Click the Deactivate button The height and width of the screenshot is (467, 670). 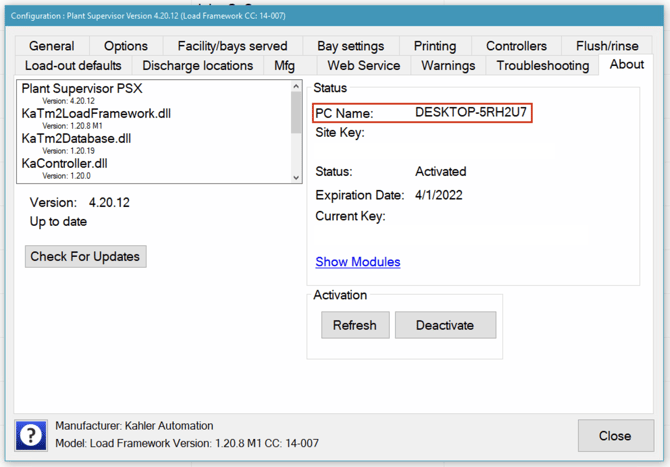pyautogui.click(x=445, y=325)
